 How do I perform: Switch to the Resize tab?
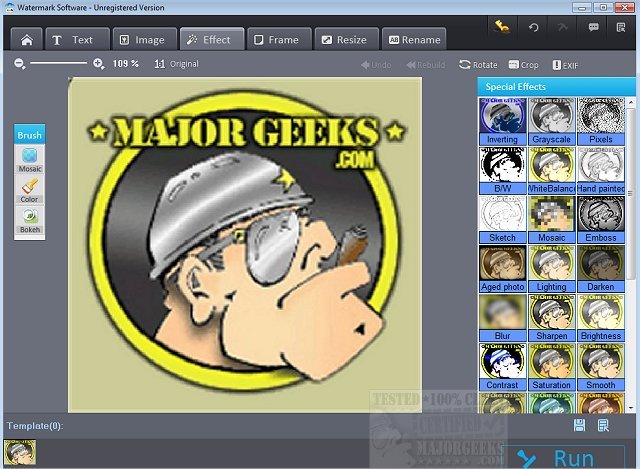point(347,40)
